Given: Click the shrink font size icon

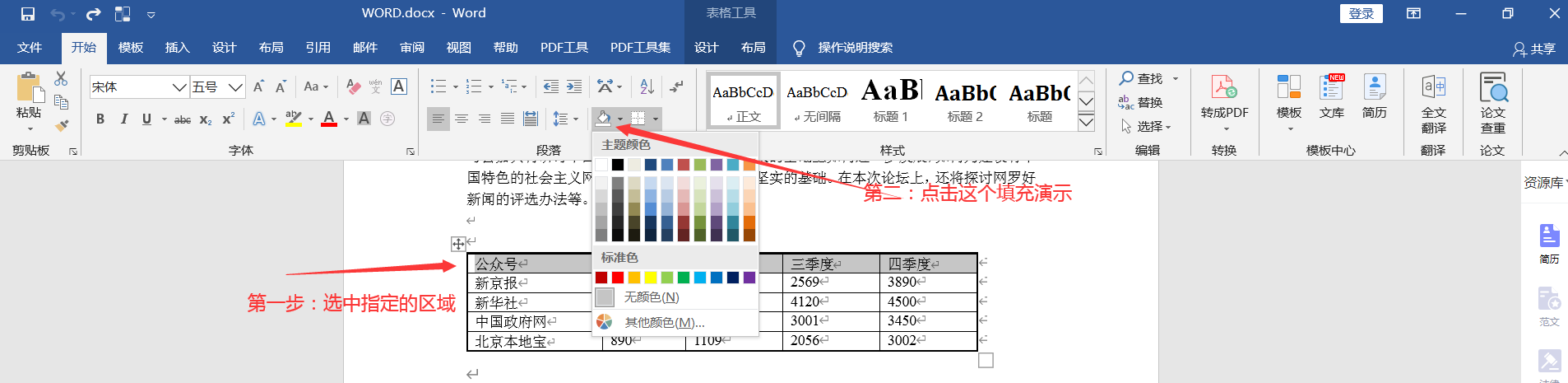Looking at the screenshot, I should tap(281, 86).
